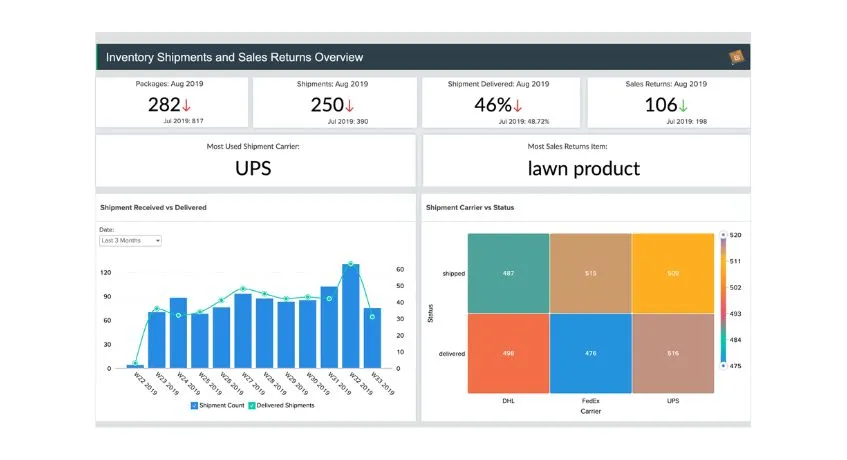Select the shipped DHL heatmap cell 487
The width and height of the screenshot is (847, 460).
click(x=508, y=273)
